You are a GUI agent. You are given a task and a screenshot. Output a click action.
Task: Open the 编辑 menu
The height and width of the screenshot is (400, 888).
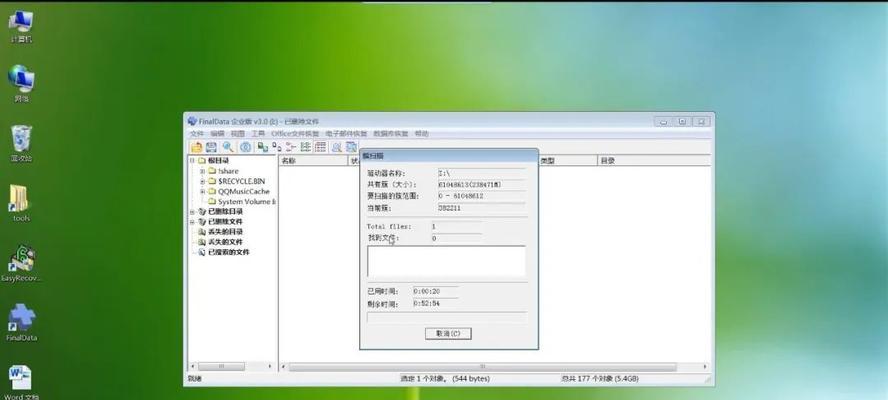(x=217, y=134)
